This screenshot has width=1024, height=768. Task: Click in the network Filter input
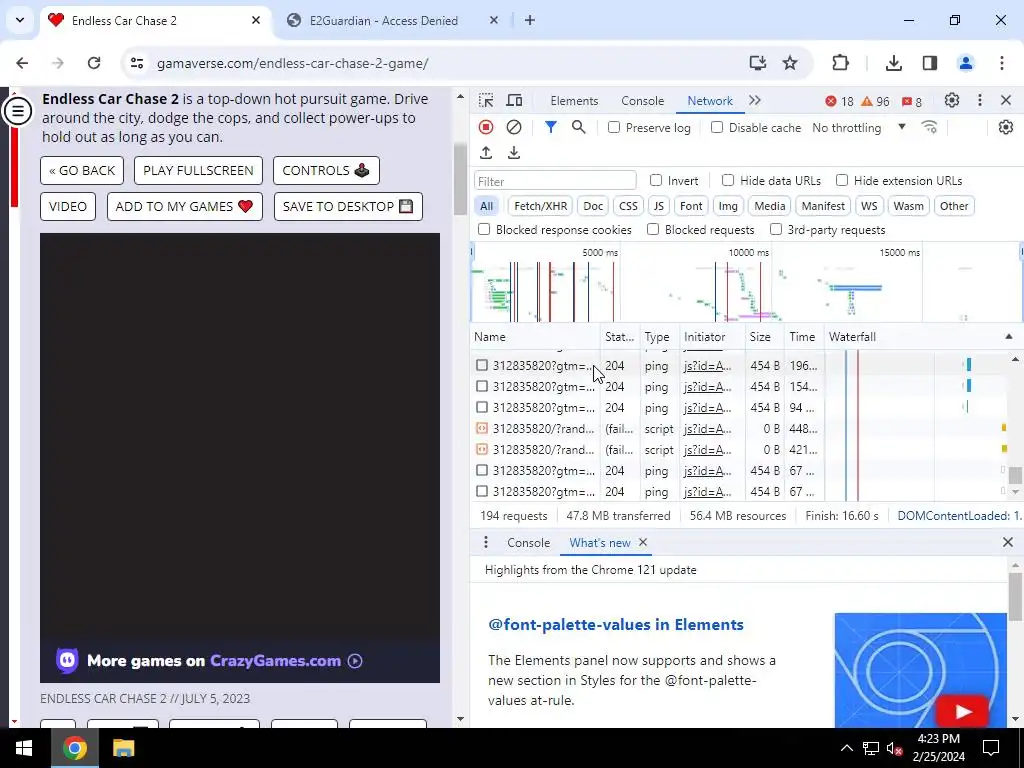(555, 181)
